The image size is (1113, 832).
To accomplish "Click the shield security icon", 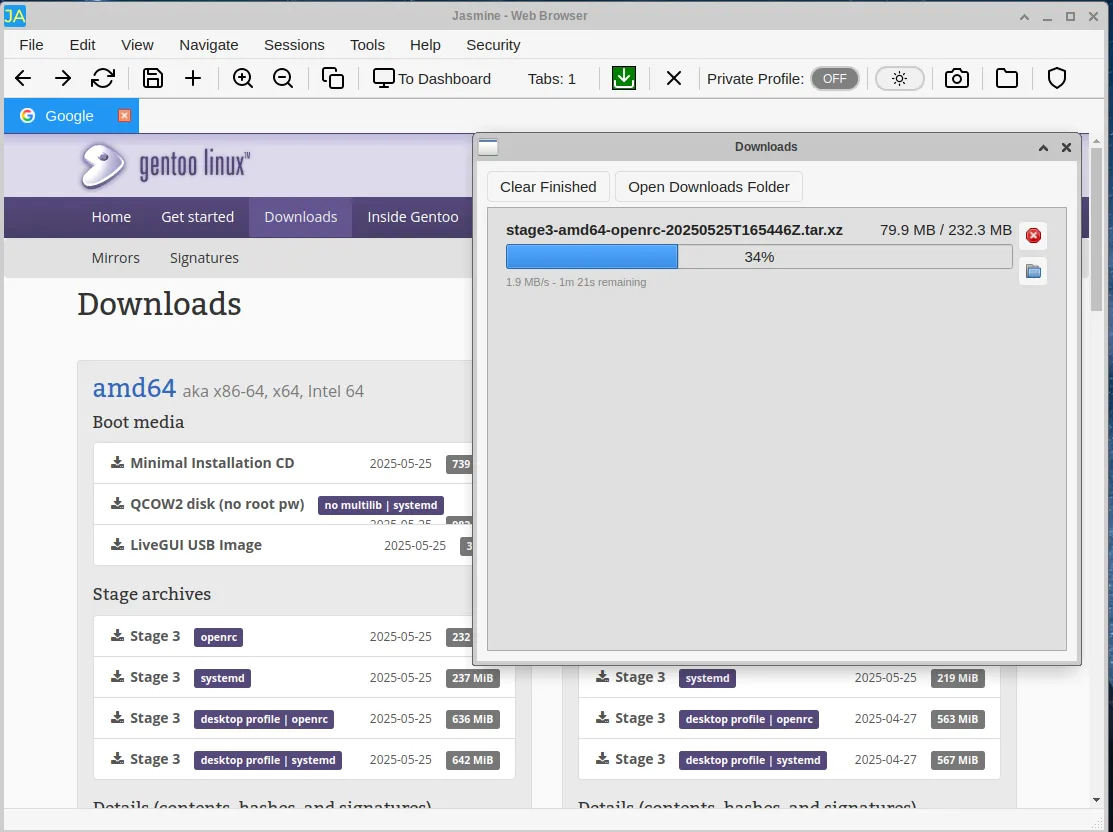I will (1057, 78).
